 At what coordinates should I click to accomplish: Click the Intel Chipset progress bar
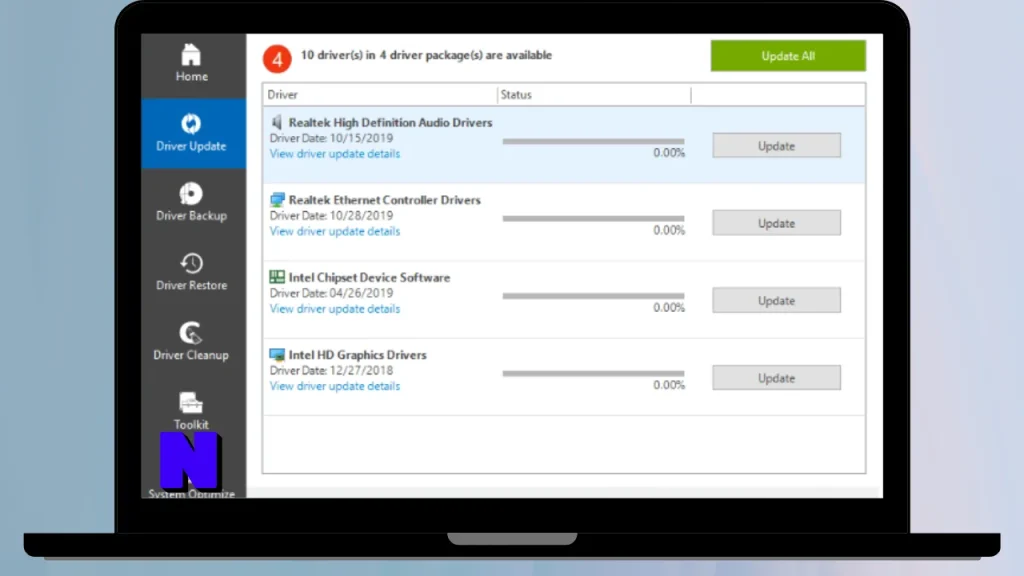point(594,296)
